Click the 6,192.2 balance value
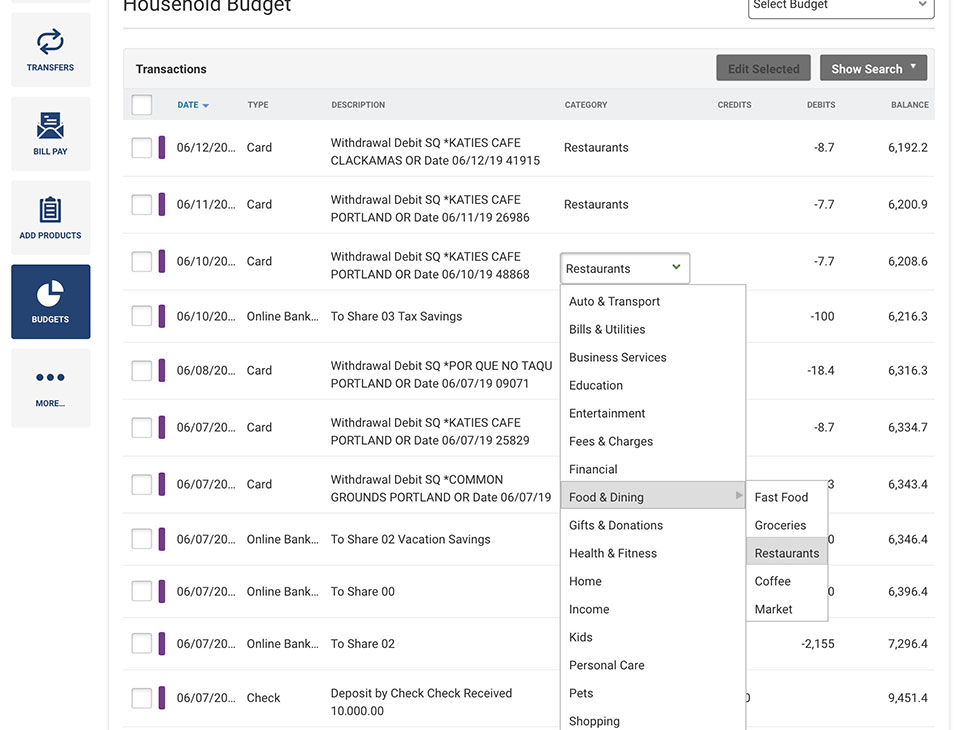This screenshot has width=960, height=730. pyautogui.click(x=907, y=148)
